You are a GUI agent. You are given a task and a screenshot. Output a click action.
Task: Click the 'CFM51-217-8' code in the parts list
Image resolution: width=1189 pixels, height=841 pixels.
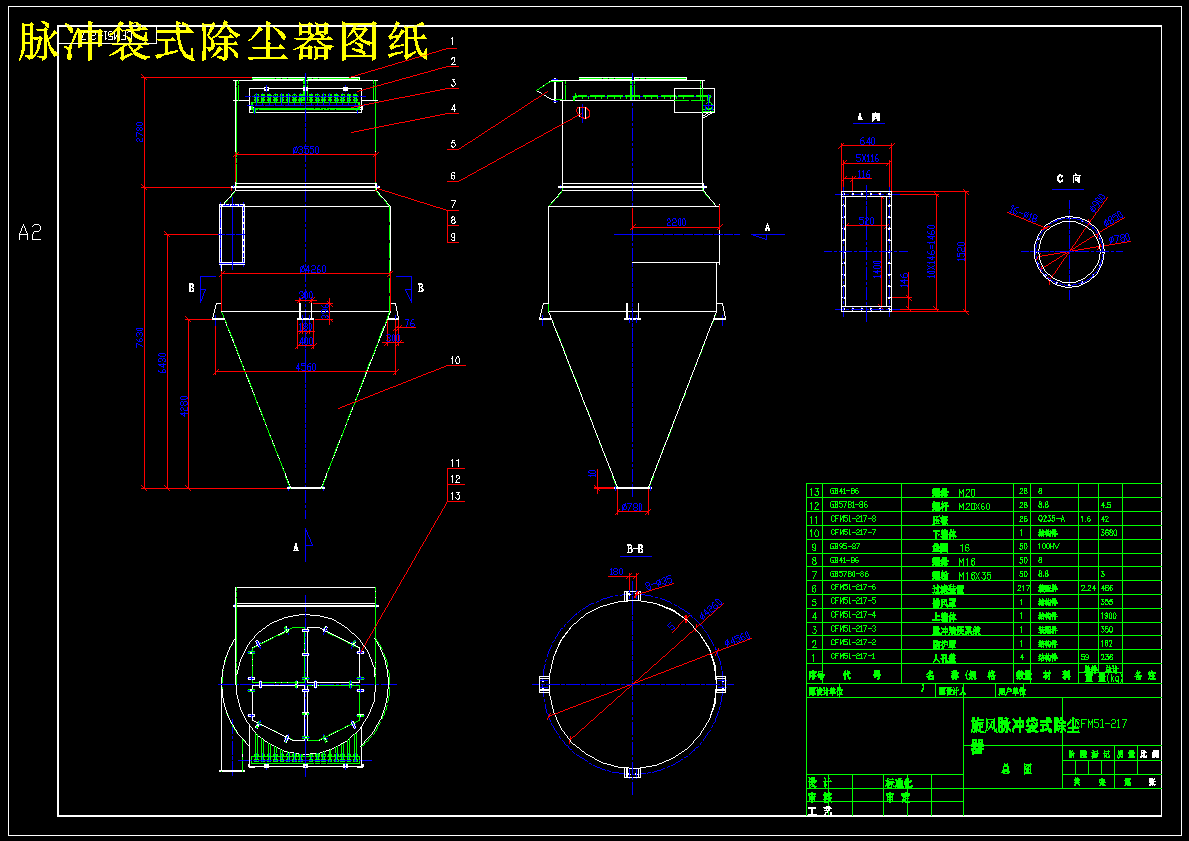853,519
